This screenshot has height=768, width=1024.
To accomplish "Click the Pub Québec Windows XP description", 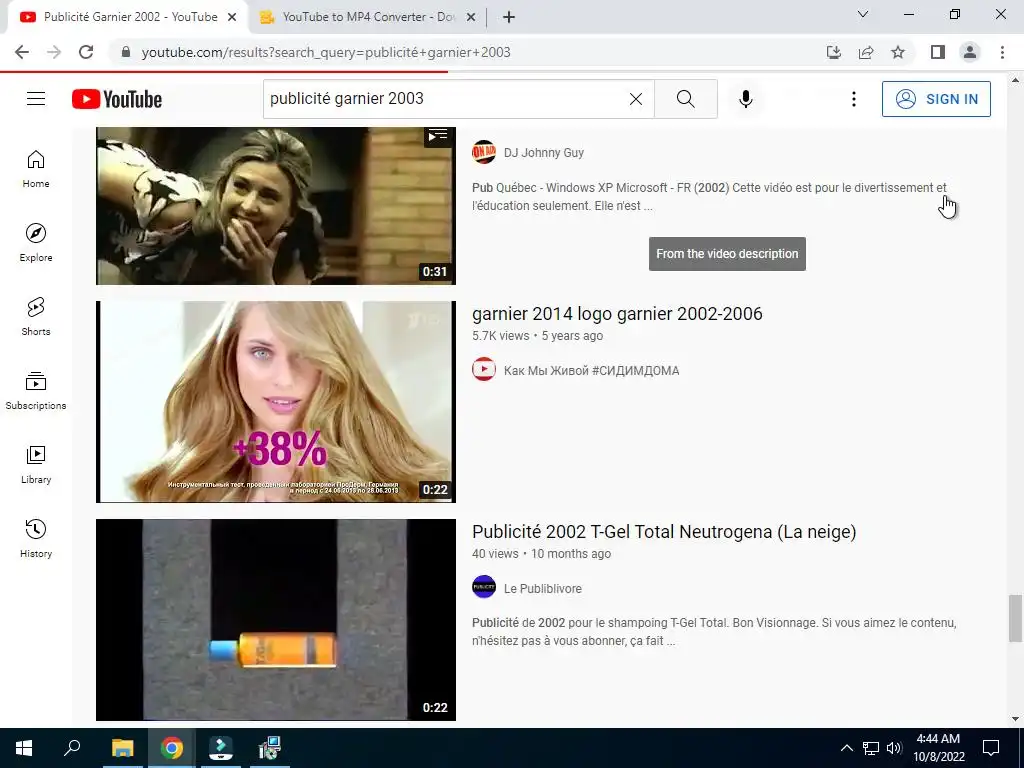I will pos(709,197).
